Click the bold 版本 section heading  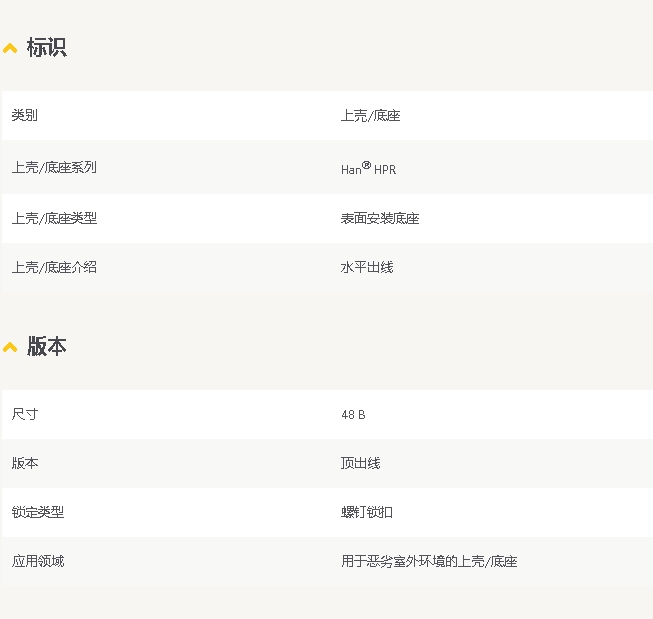(46, 346)
